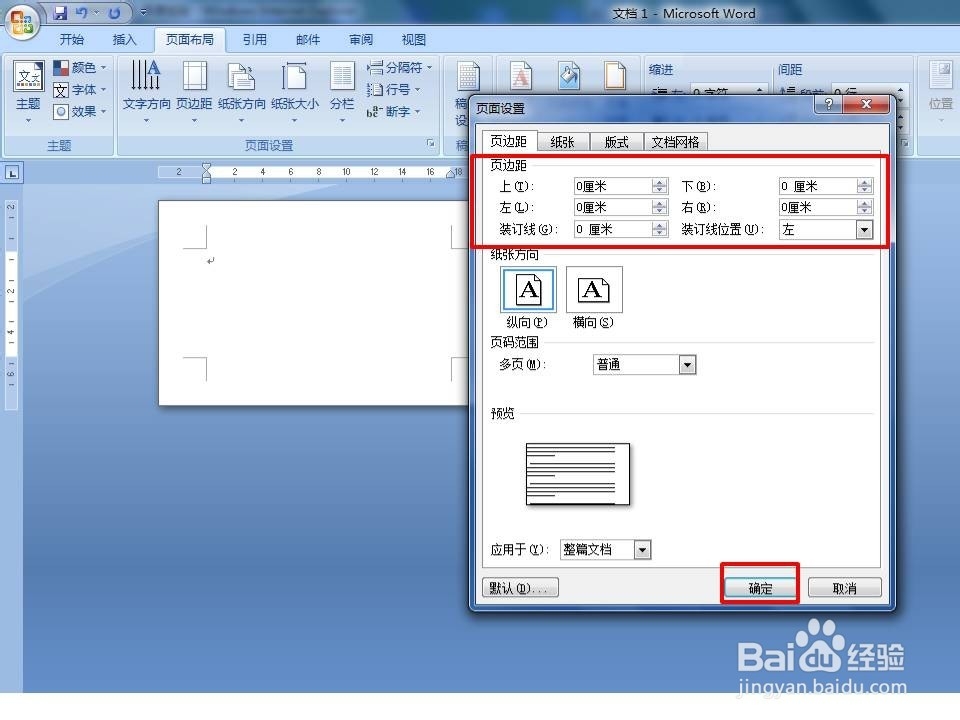Click the 上(T) margin input field

tap(612, 185)
